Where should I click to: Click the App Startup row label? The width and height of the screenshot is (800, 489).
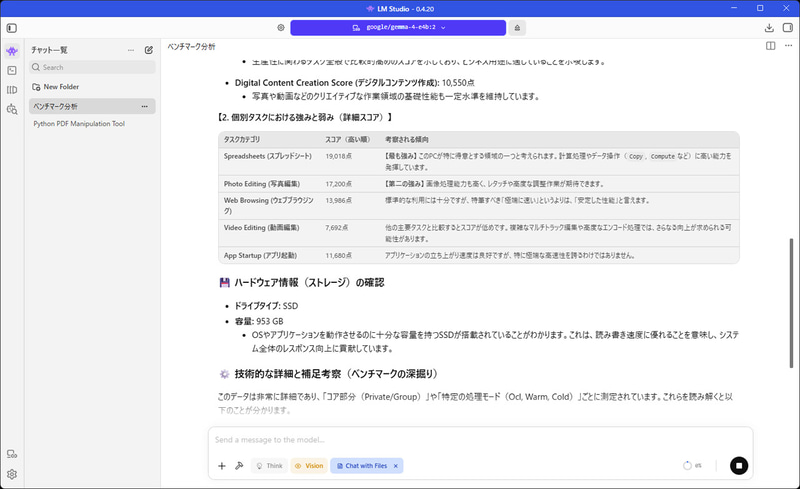coord(260,255)
